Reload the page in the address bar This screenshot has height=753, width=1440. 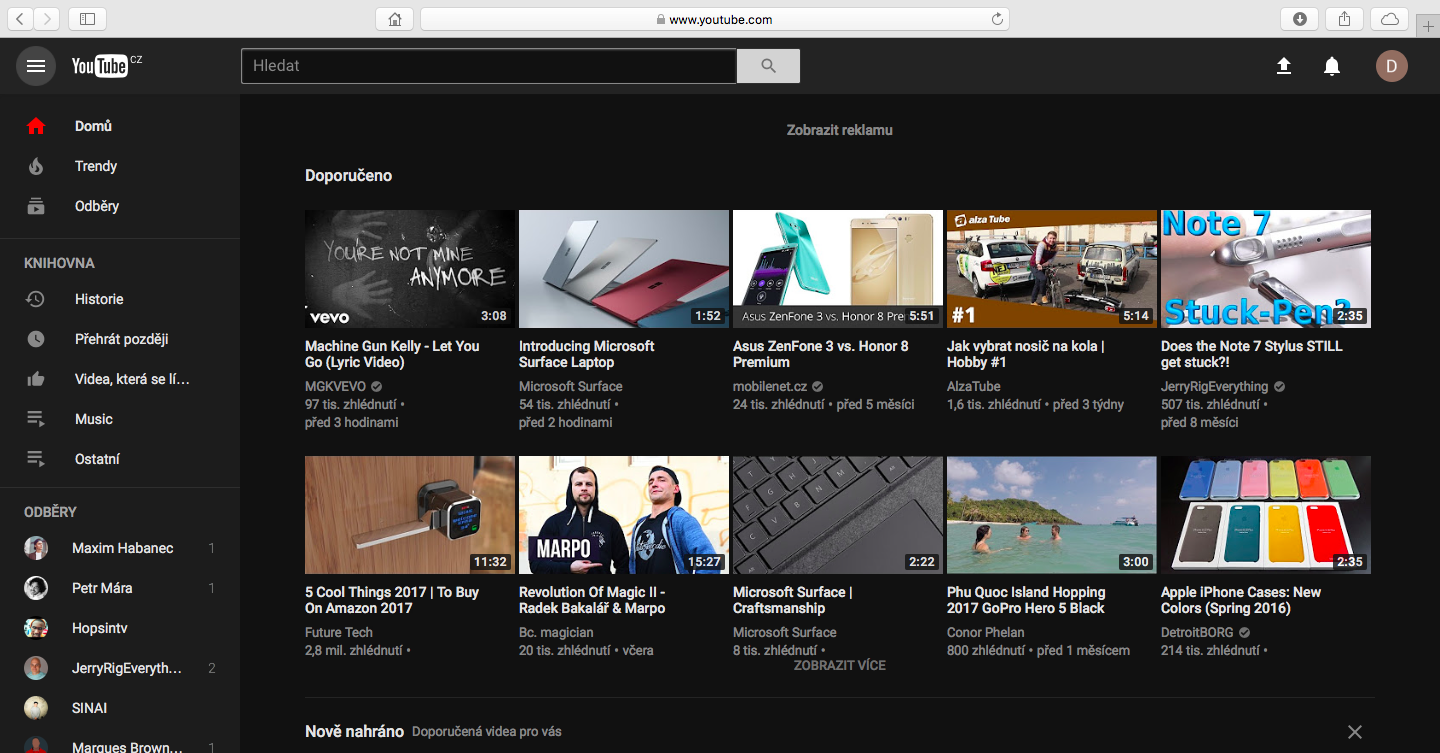[x=996, y=19]
